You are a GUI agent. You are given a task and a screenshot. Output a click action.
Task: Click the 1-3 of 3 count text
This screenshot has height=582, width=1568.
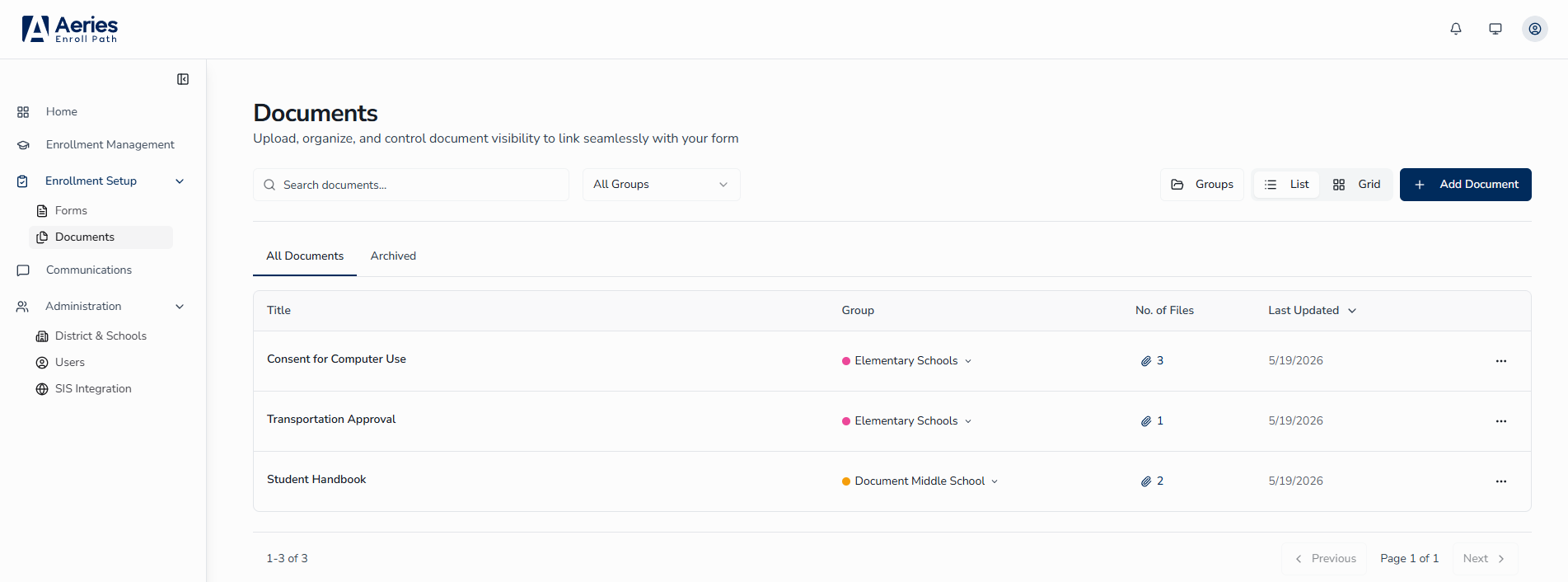287,559
